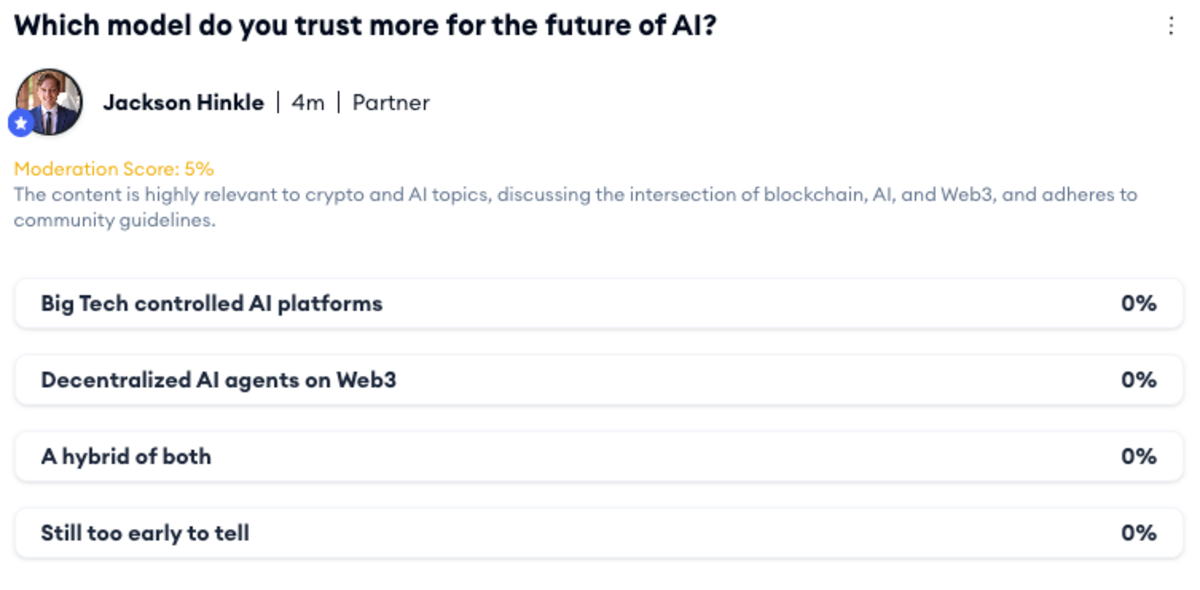Choose the A hybrid of both option
The width and height of the screenshot is (1200, 590).
pyautogui.click(x=599, y=457)
